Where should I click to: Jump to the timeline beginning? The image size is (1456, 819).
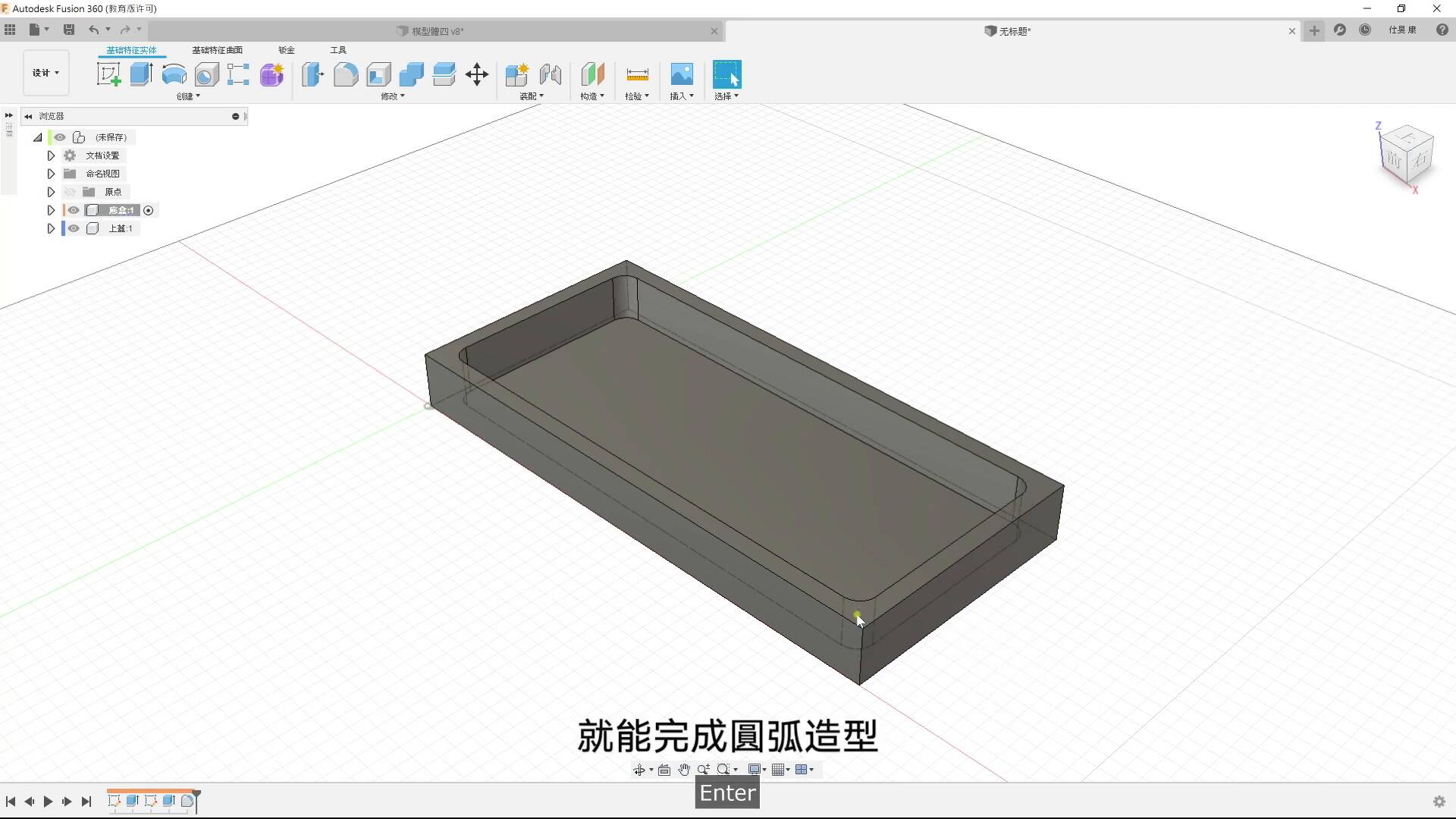[x=11, y=802]
